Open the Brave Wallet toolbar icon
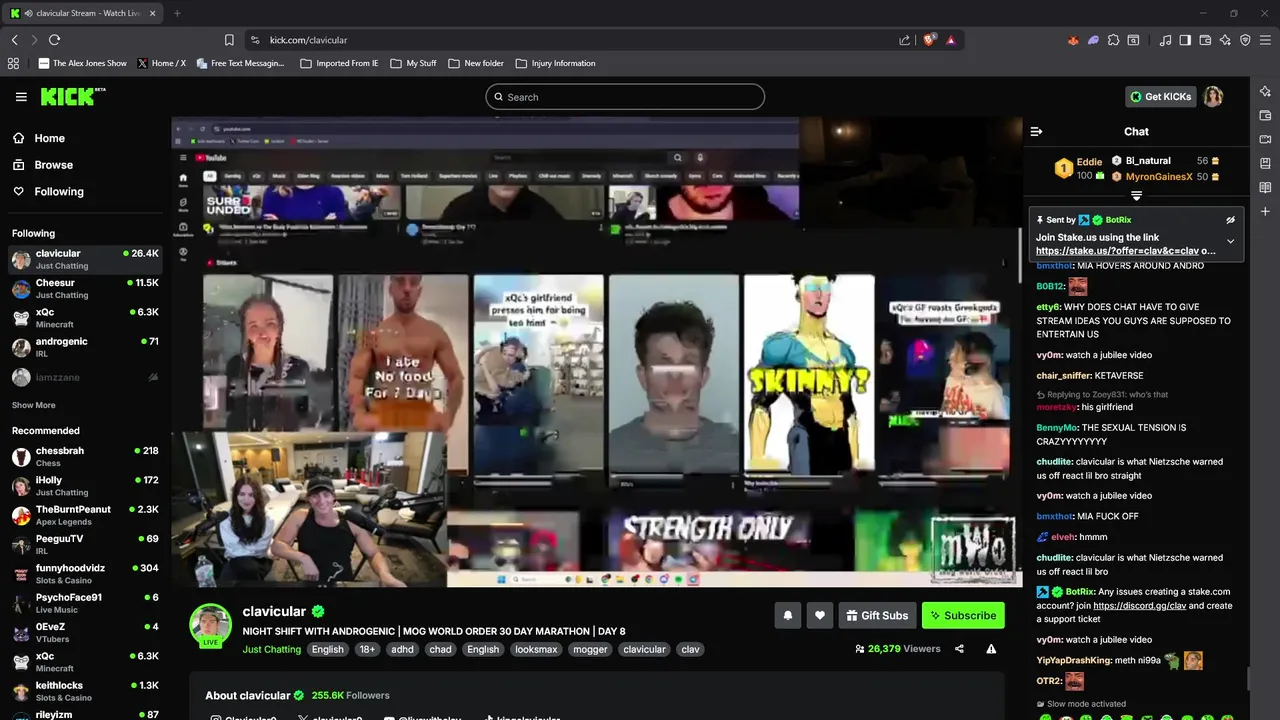The height and width of the screenshot is (720, 1280). [x=1205, y=40]
